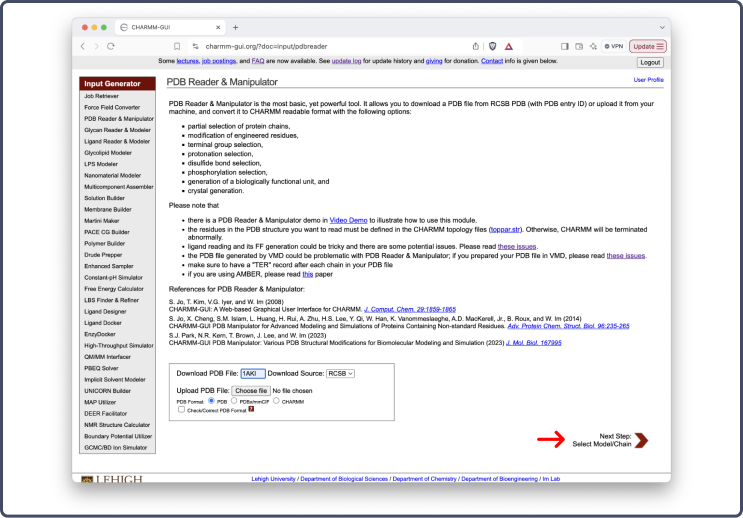Click the help icon beside Check/Correct PDB Format
743x518 pixels.
(x=250, y=409)
